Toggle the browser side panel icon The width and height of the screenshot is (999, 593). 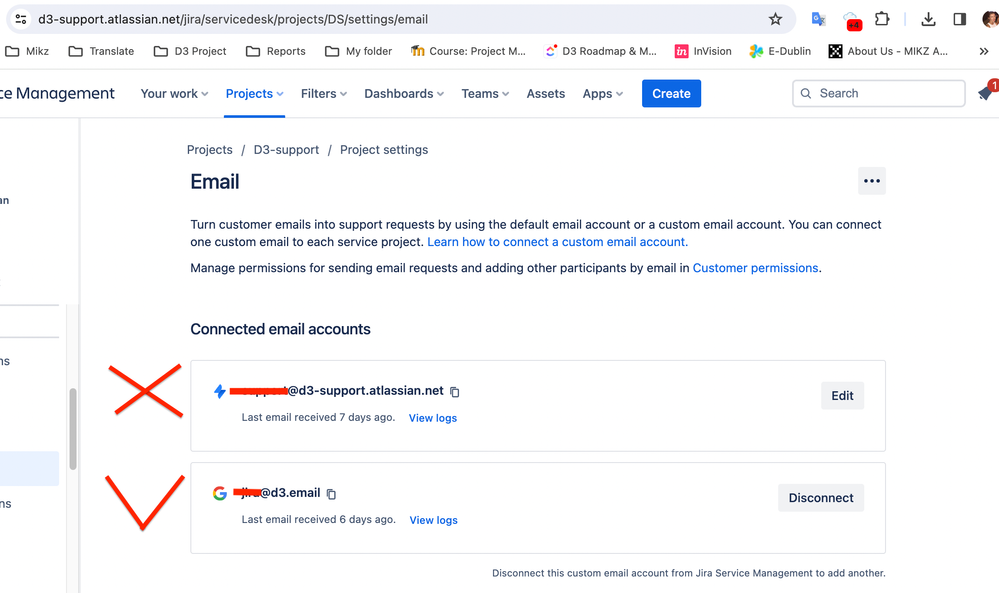(x=959, y=19)
